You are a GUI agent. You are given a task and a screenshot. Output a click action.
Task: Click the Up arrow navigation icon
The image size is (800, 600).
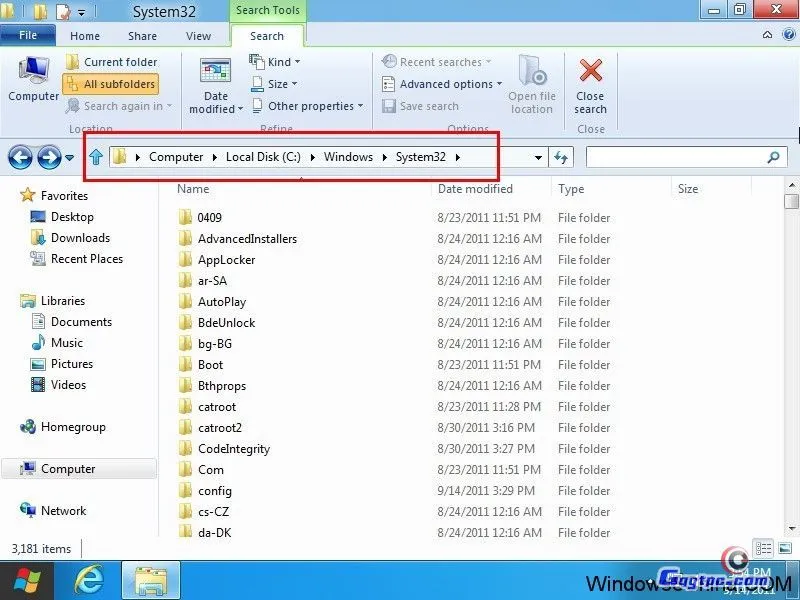[x=96, y=157]
